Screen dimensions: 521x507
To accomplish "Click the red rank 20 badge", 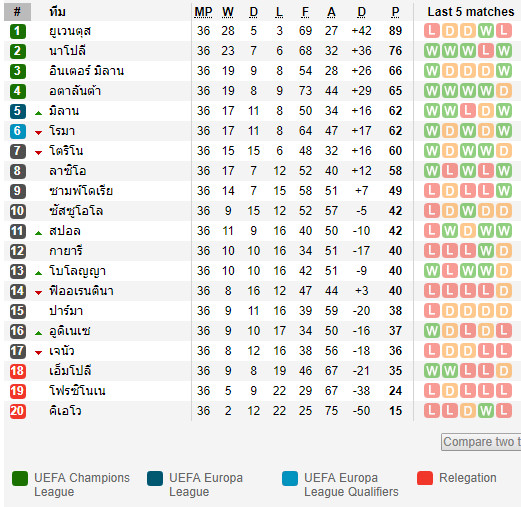I will click(x=18, y=411).
